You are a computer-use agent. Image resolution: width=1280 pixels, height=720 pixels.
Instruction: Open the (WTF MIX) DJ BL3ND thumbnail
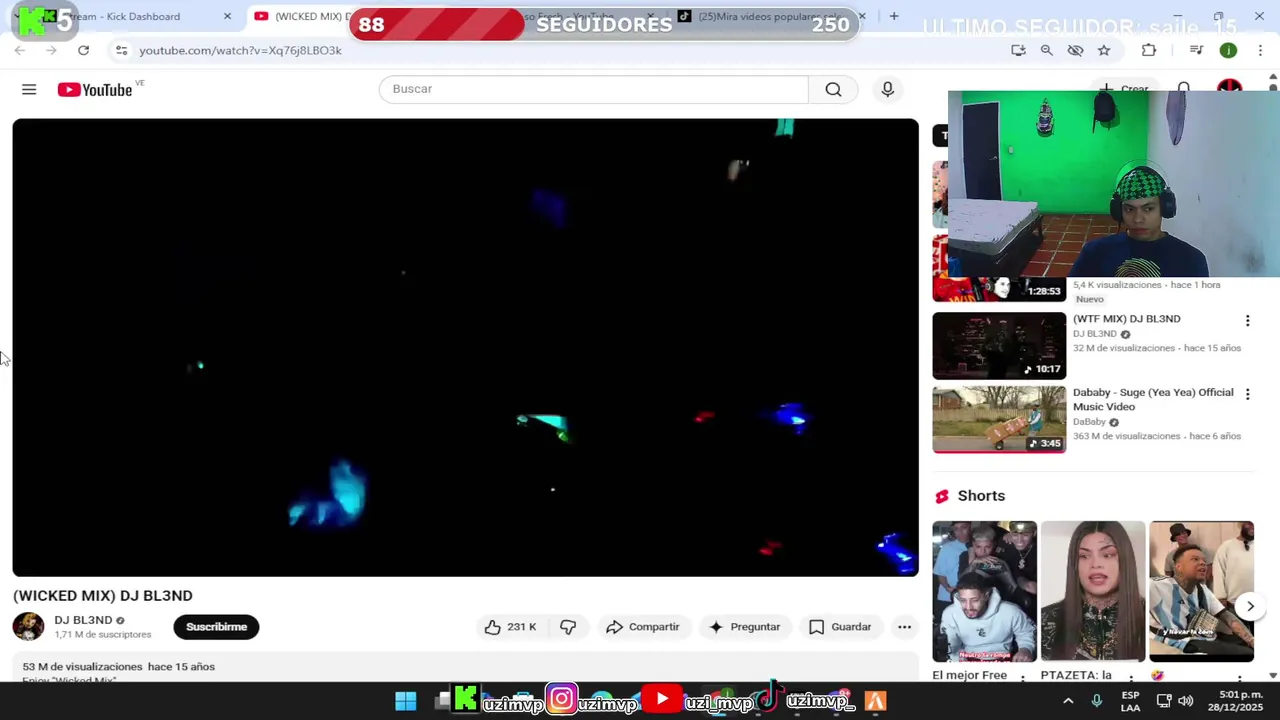999,346
